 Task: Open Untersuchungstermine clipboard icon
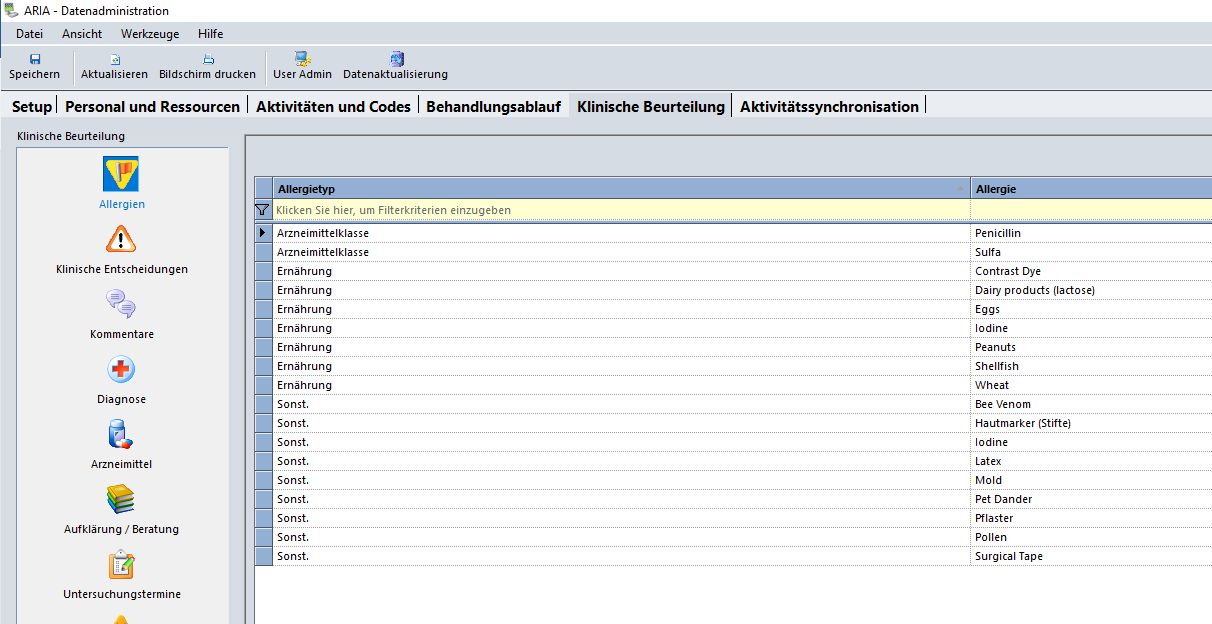[x=121, y=564]
